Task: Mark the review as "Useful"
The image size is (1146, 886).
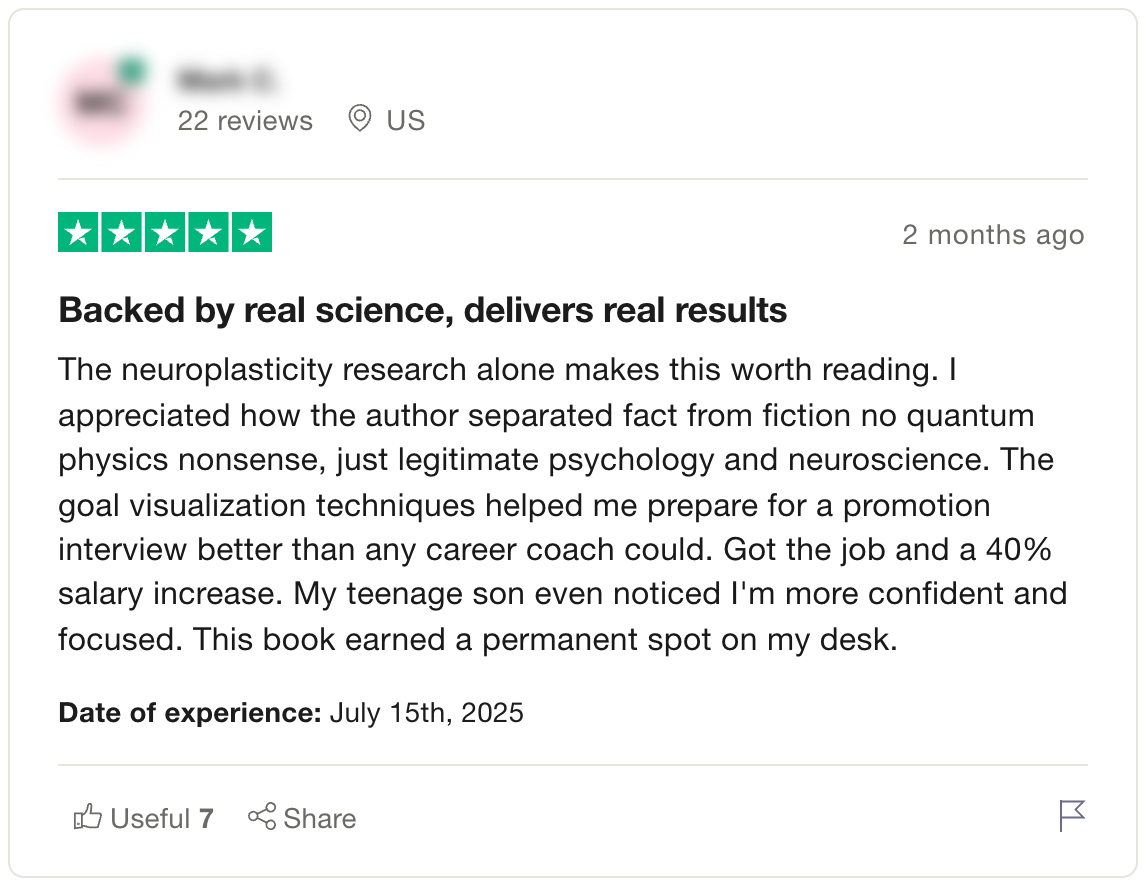Action: (150, 819)
